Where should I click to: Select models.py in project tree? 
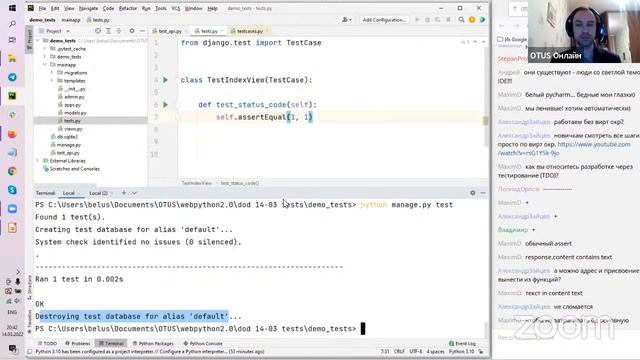[75, 113]
